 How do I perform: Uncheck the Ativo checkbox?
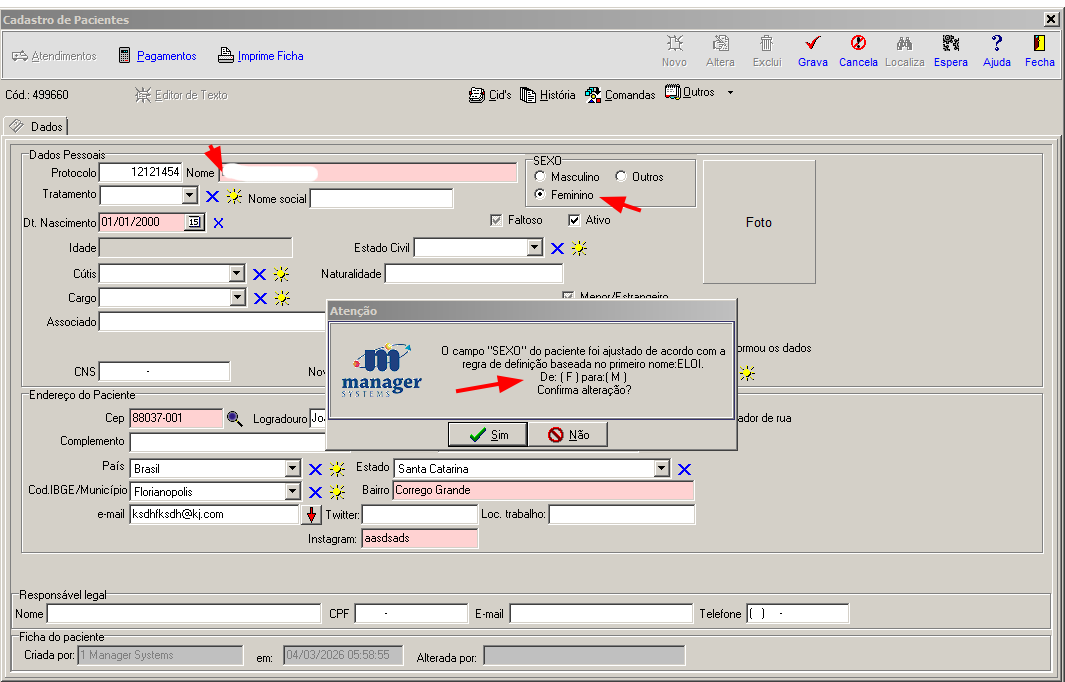pyautogui.click(x=574, y=220)
